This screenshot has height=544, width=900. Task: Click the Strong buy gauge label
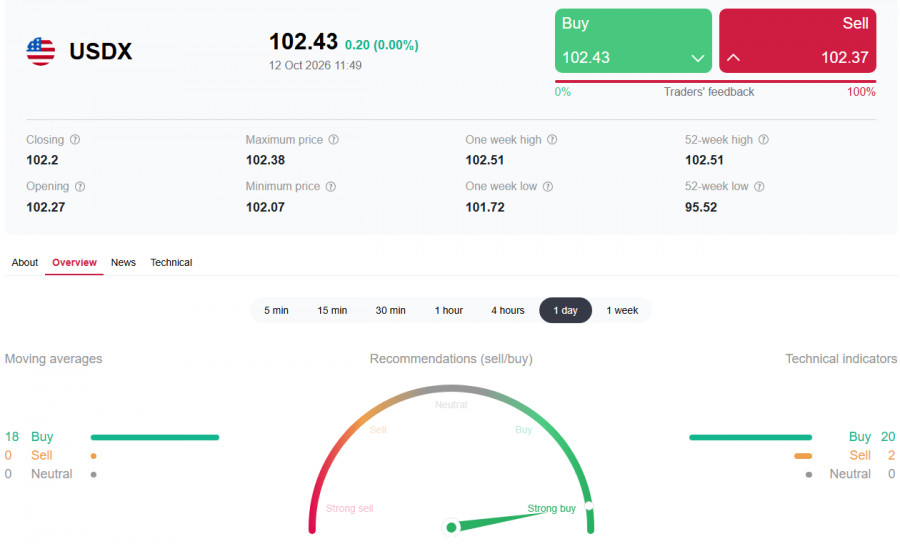[551, 508]
